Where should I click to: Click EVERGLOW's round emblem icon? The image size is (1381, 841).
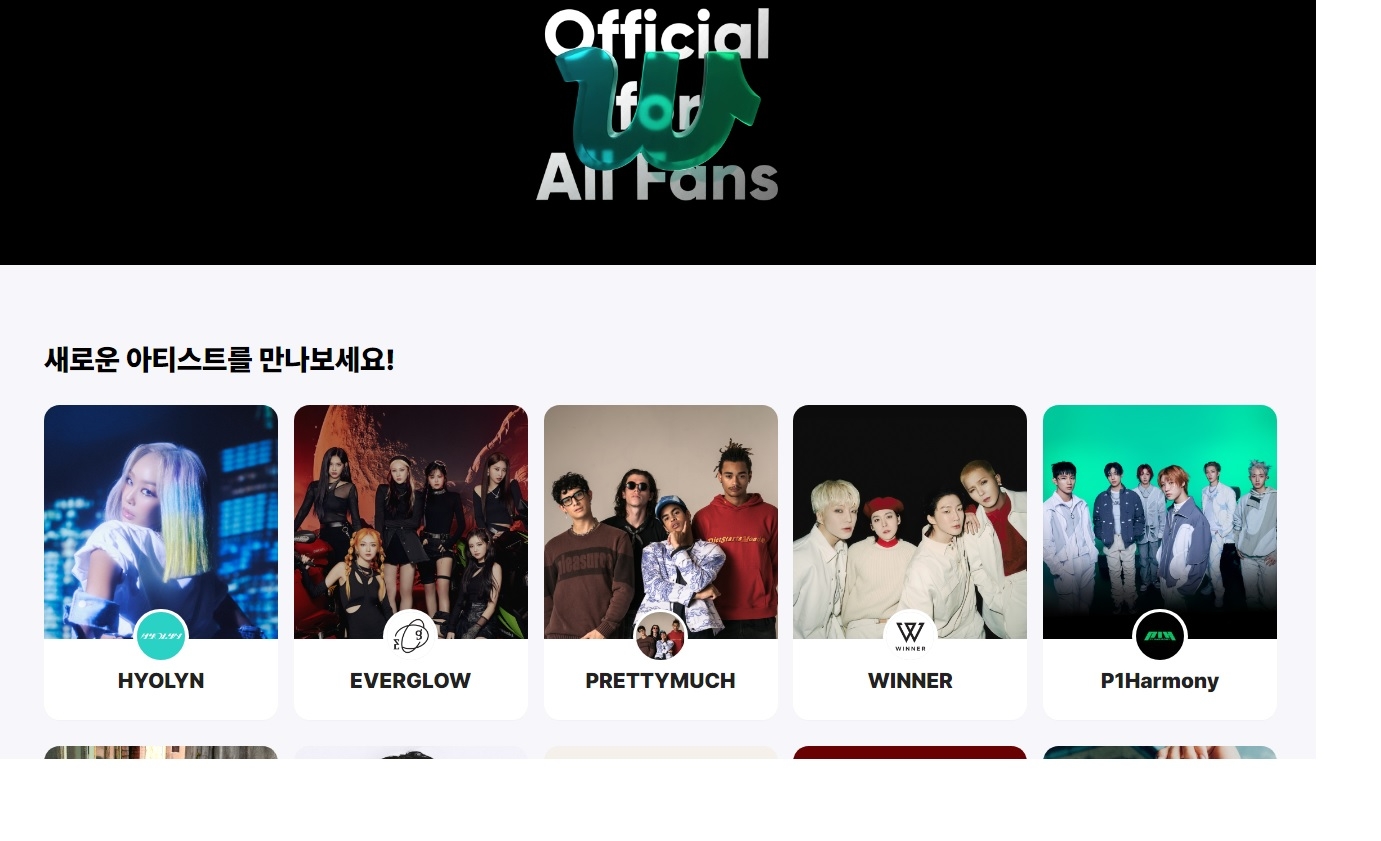(410, 635)
